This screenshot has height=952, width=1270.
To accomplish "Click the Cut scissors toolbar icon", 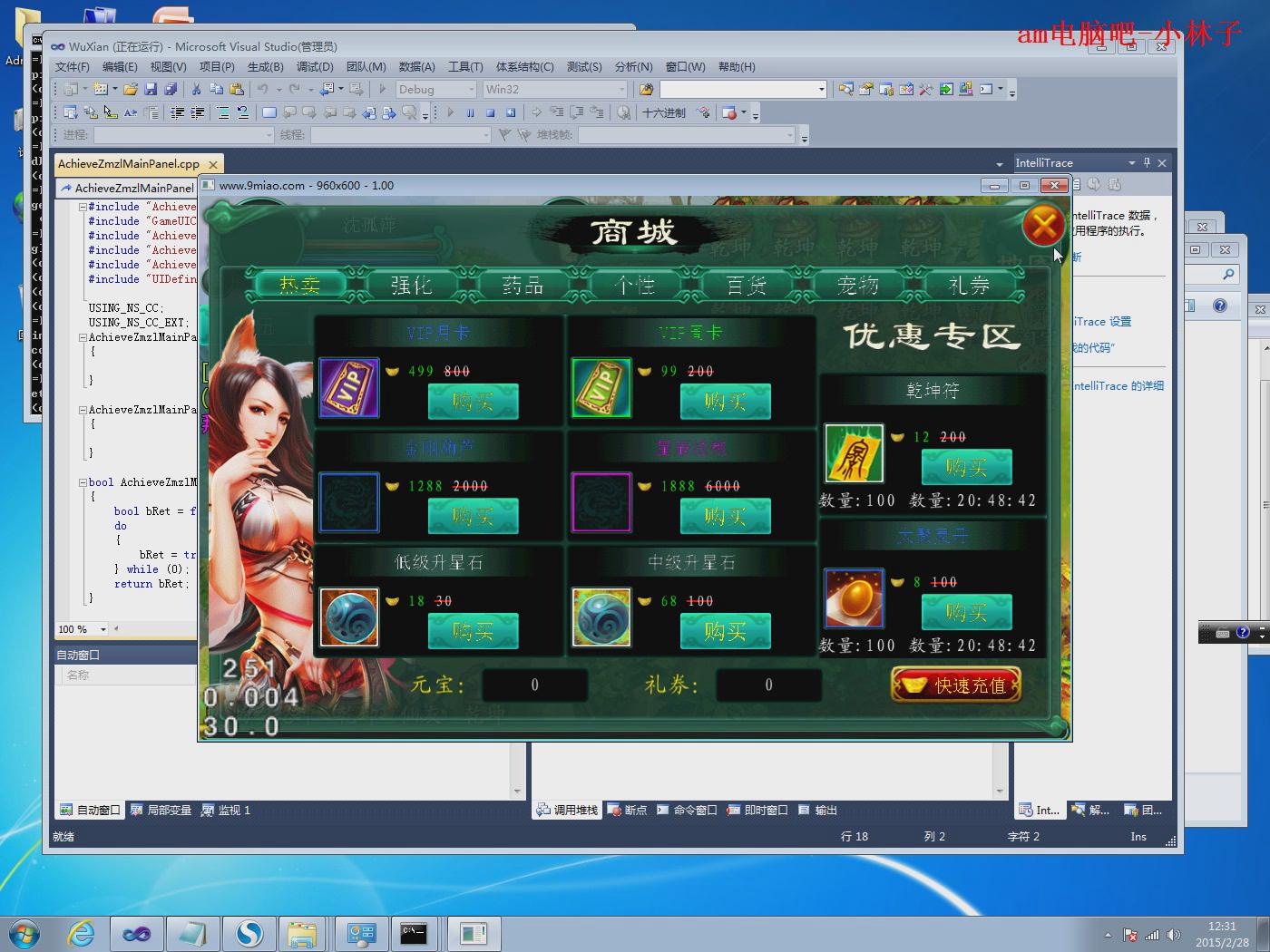I will click(x=195, y=89).
